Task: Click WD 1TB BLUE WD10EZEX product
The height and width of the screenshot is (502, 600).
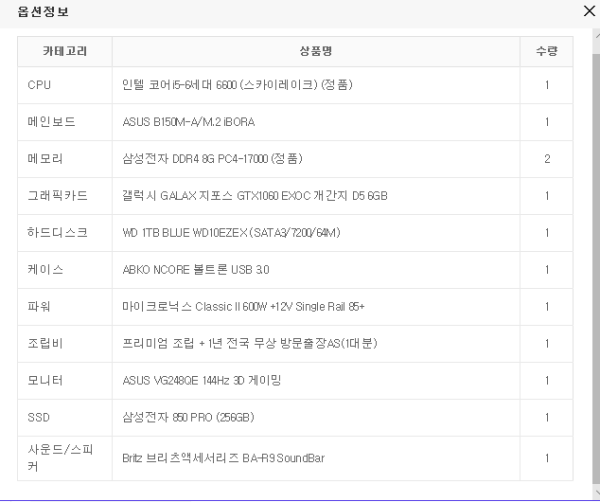Action: pyautogui.click(x=232, y=233)
